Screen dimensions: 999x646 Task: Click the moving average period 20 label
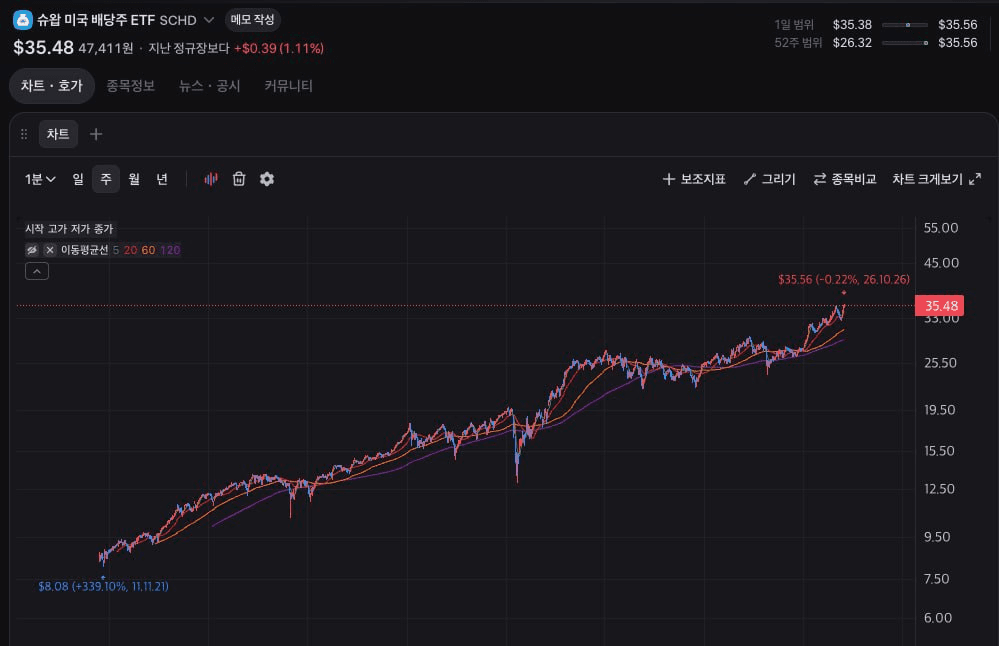(131, 250)
